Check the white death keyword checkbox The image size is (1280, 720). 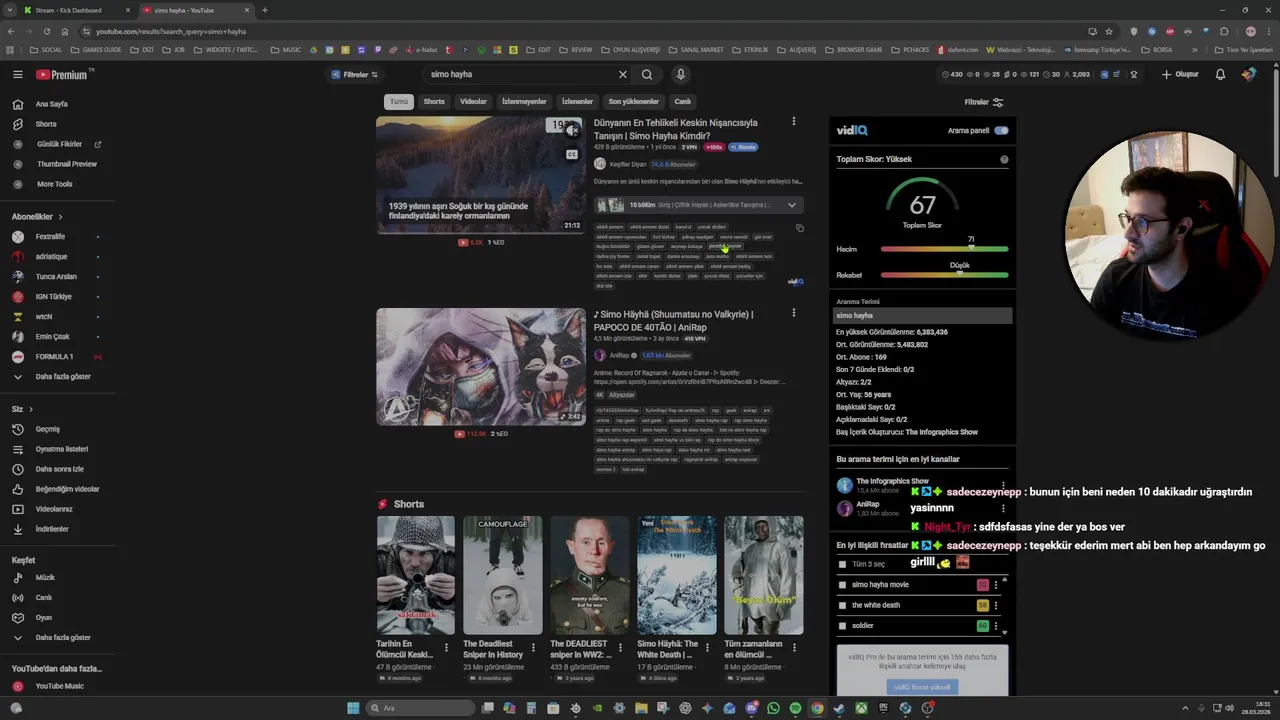coord(842,605)
